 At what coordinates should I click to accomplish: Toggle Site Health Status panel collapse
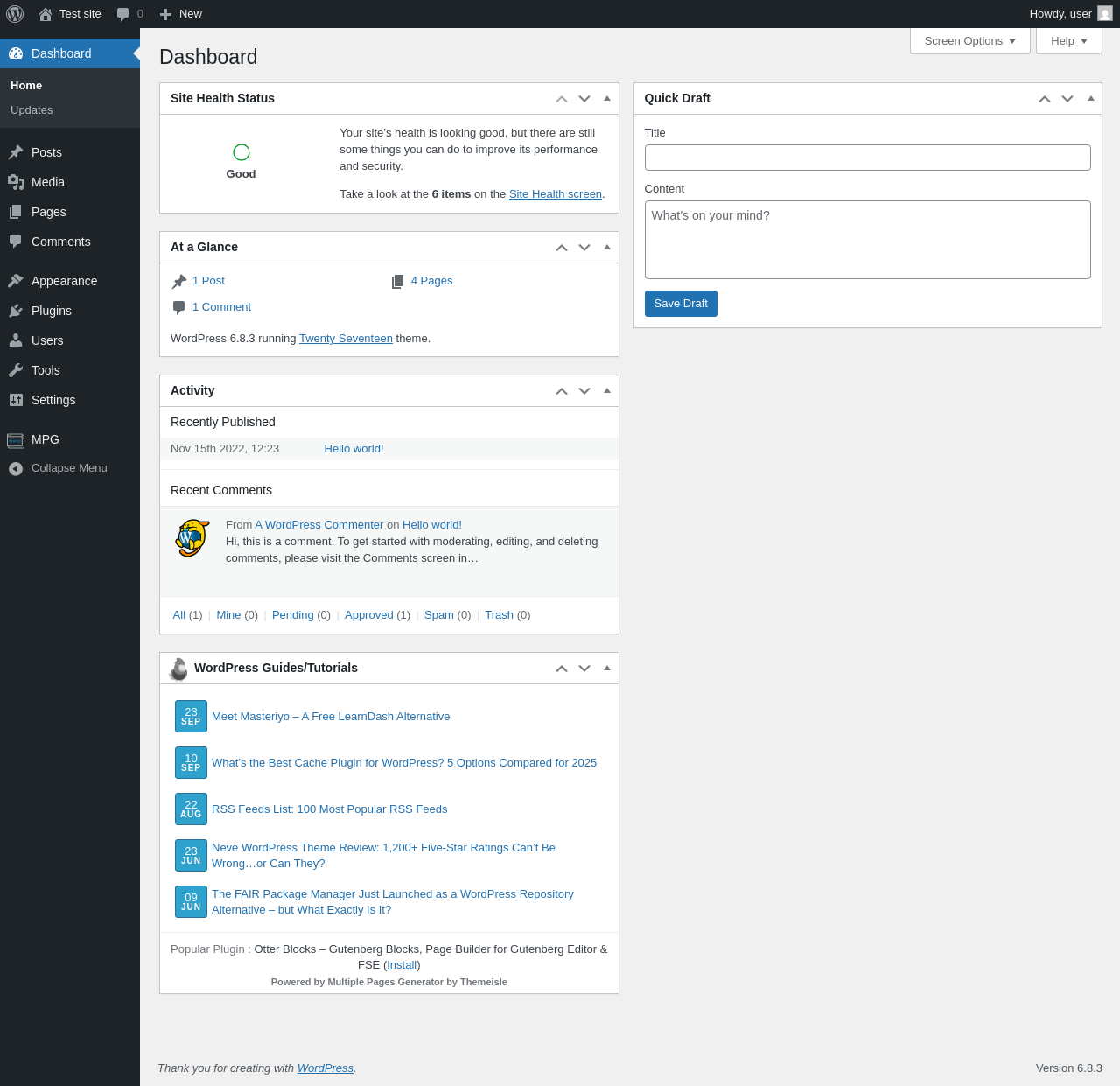pyautogui.click(x=607, y=99)
